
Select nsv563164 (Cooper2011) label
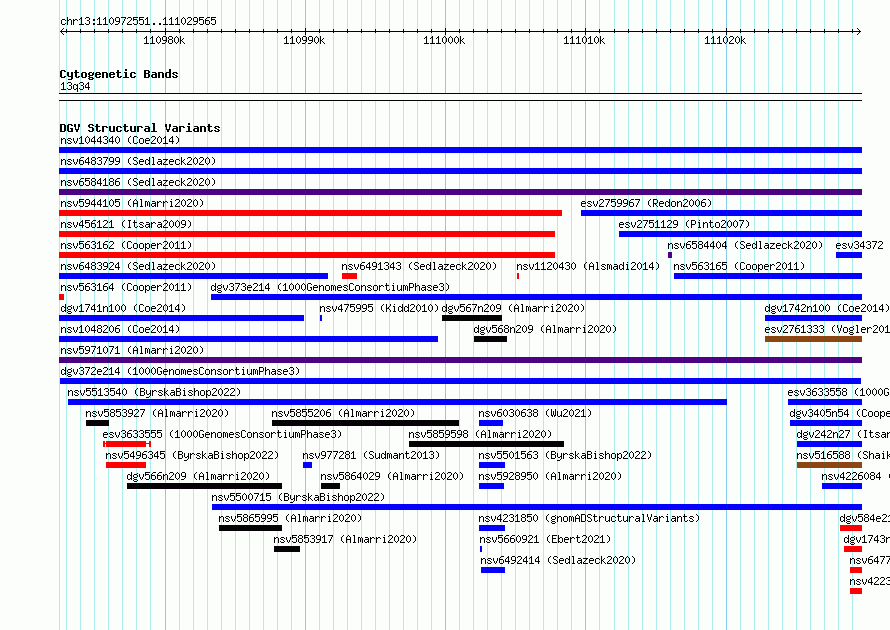[x=126, y=287]
